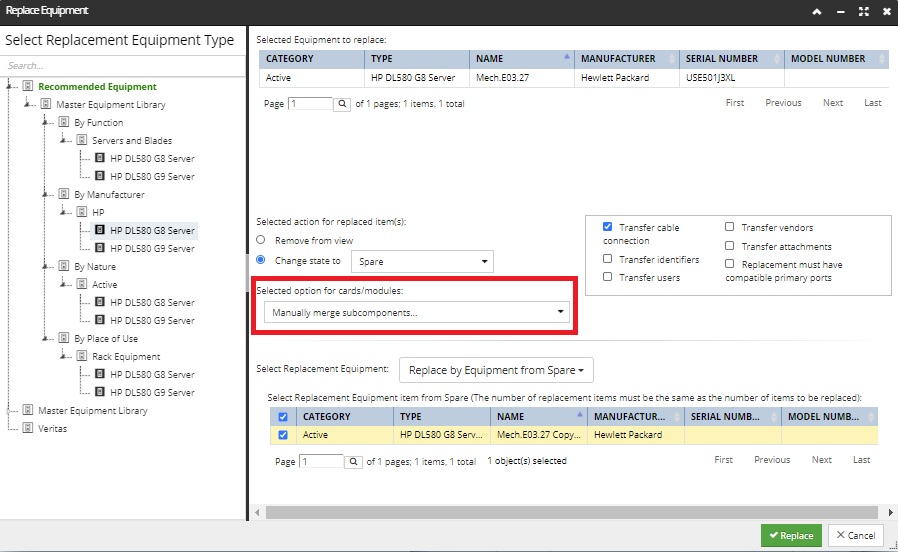
Task: Collapse the Recommended Equipment tree node
Action: [9, 87]
